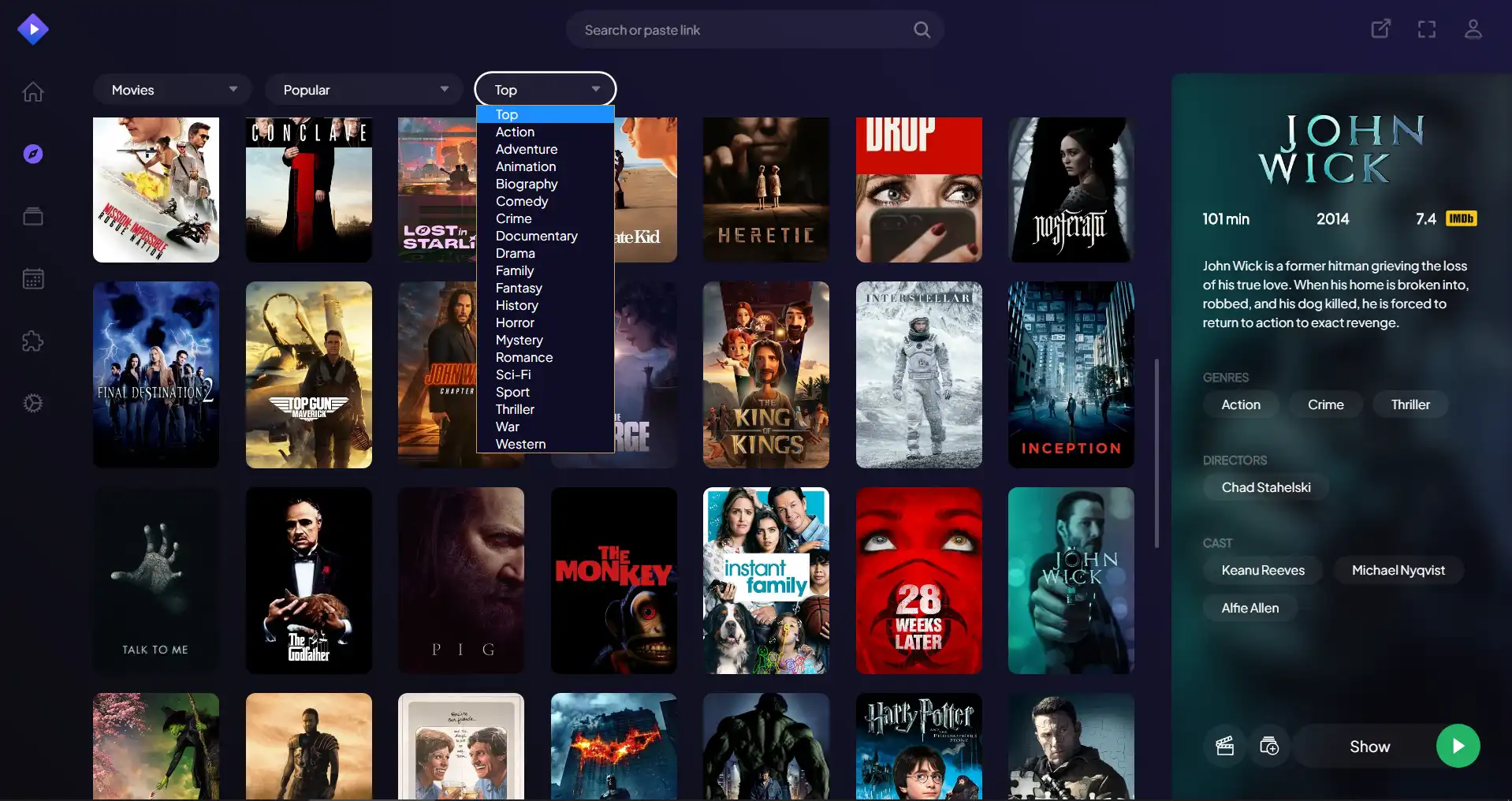1512x801 pixels.
Task: Enter fullscreen mode using the top-right icon
Action: tap(1426, 30)
